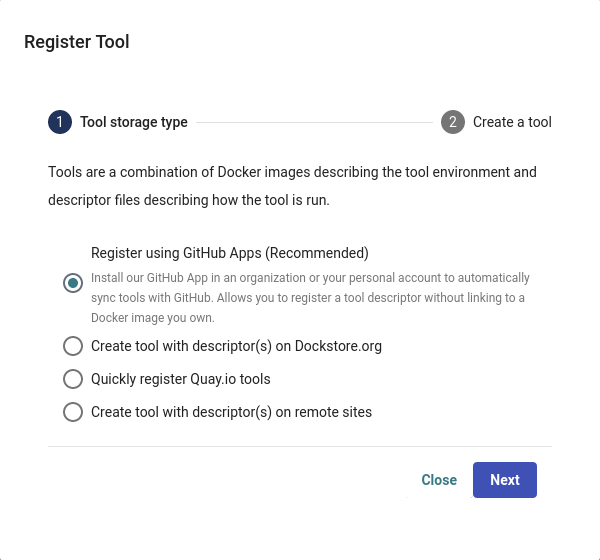
Task: Click the step 1 number circle
Action: [60, 122]
